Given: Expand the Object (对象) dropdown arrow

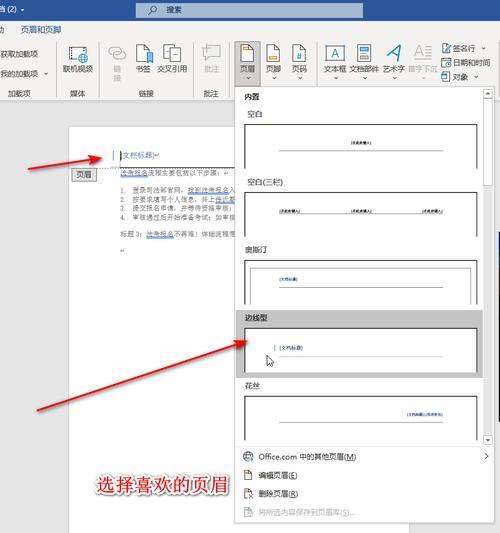Looking at the screenshot, I should click(x=476, y=77).
